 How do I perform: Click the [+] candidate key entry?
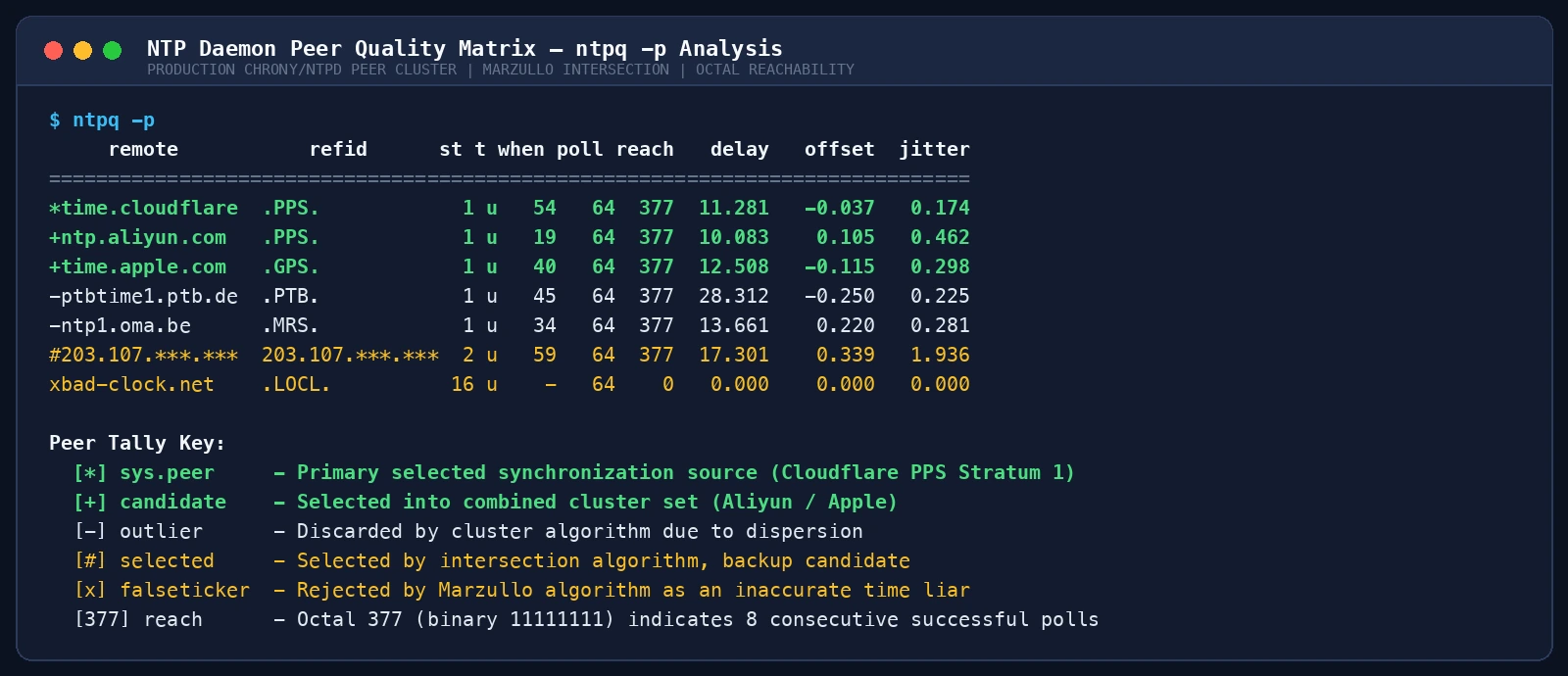[150, 502]
